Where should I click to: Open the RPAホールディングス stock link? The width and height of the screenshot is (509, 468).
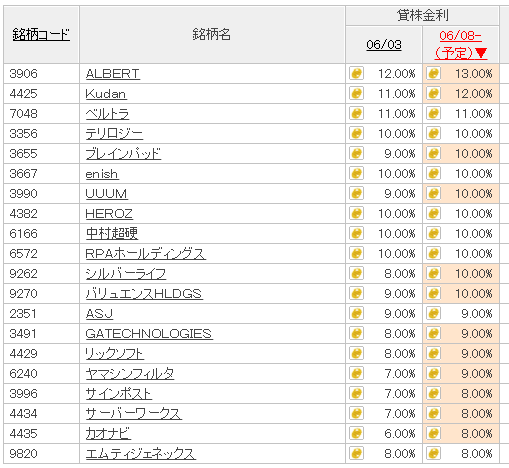pos(146,254)
